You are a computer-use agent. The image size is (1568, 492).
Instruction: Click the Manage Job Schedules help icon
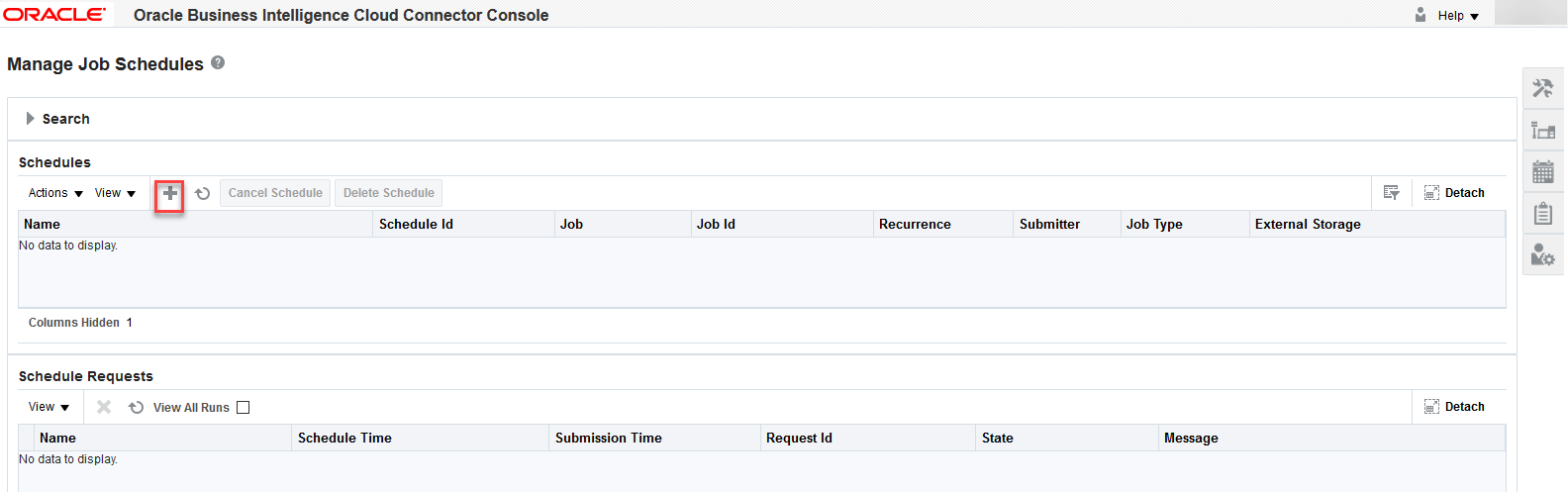click(x=218, y=63)
